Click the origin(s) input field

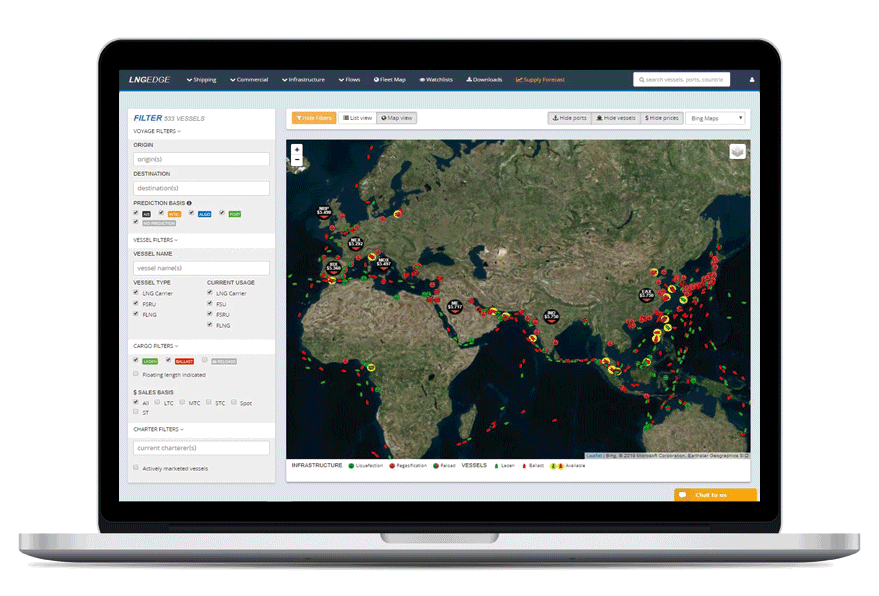200,158
